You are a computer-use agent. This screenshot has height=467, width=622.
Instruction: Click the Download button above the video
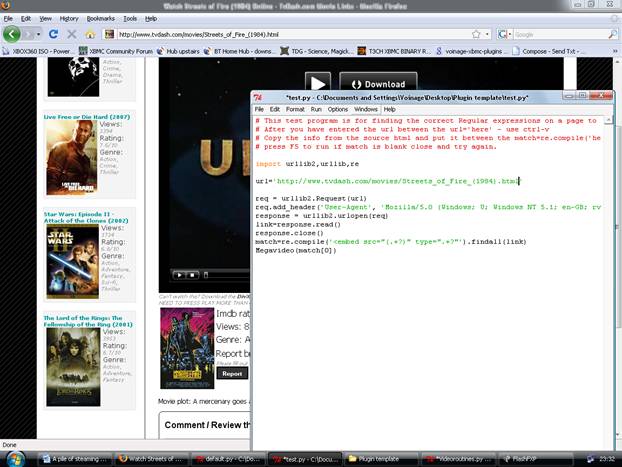click(378, 83)
